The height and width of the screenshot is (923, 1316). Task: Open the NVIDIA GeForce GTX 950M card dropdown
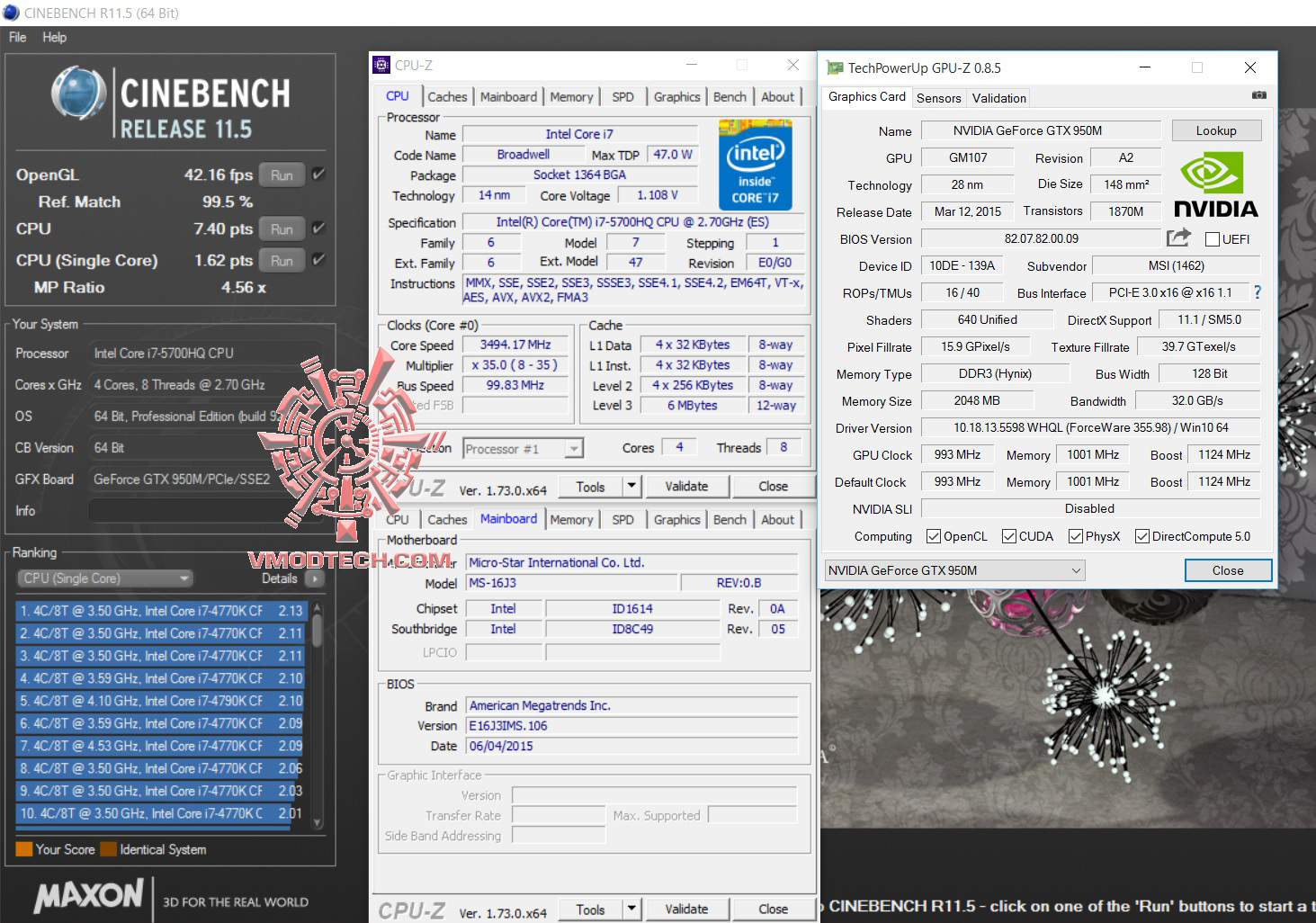point(954,570)
